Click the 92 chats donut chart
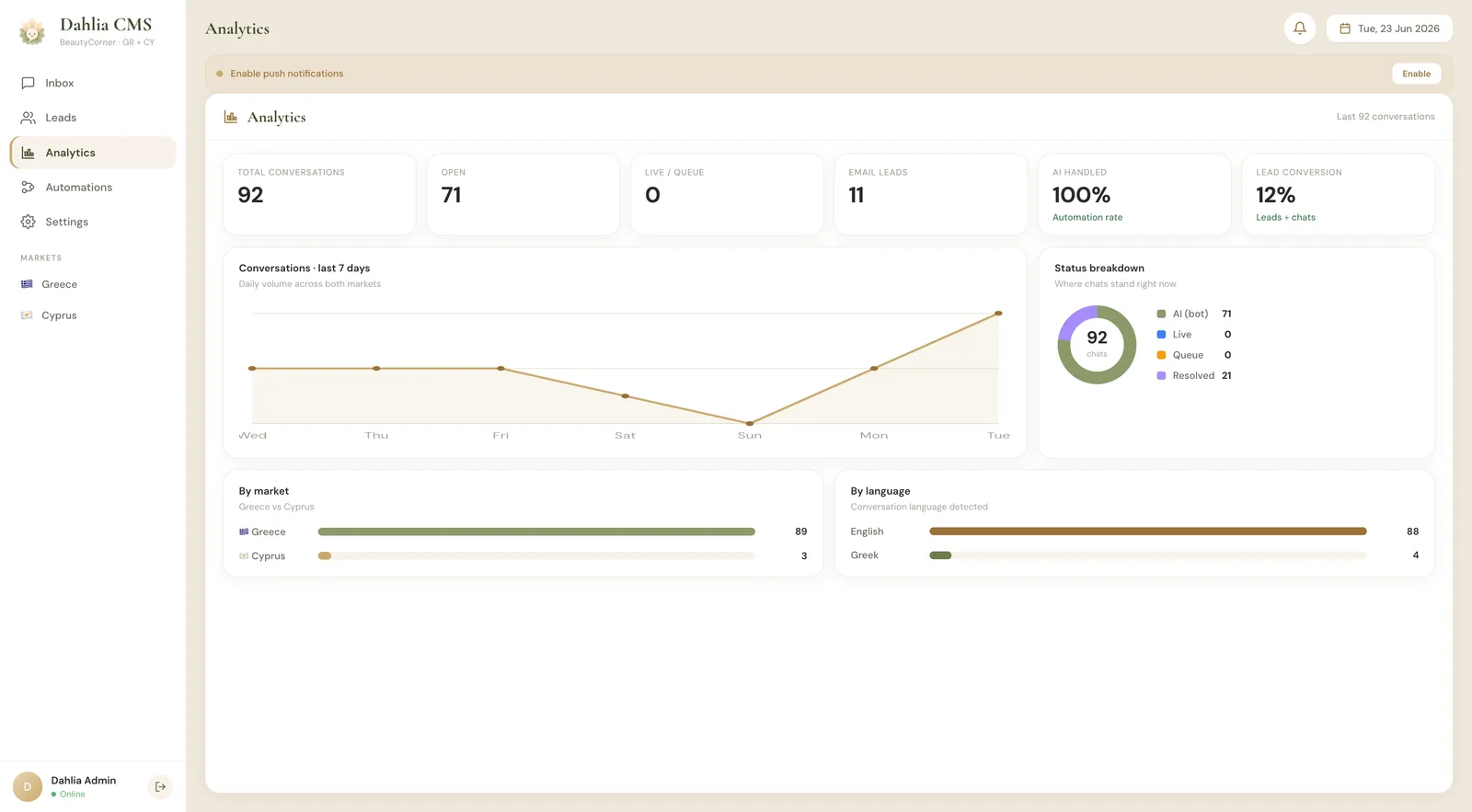Viewport: 1472px width, 812px height. pos(1097,345)
